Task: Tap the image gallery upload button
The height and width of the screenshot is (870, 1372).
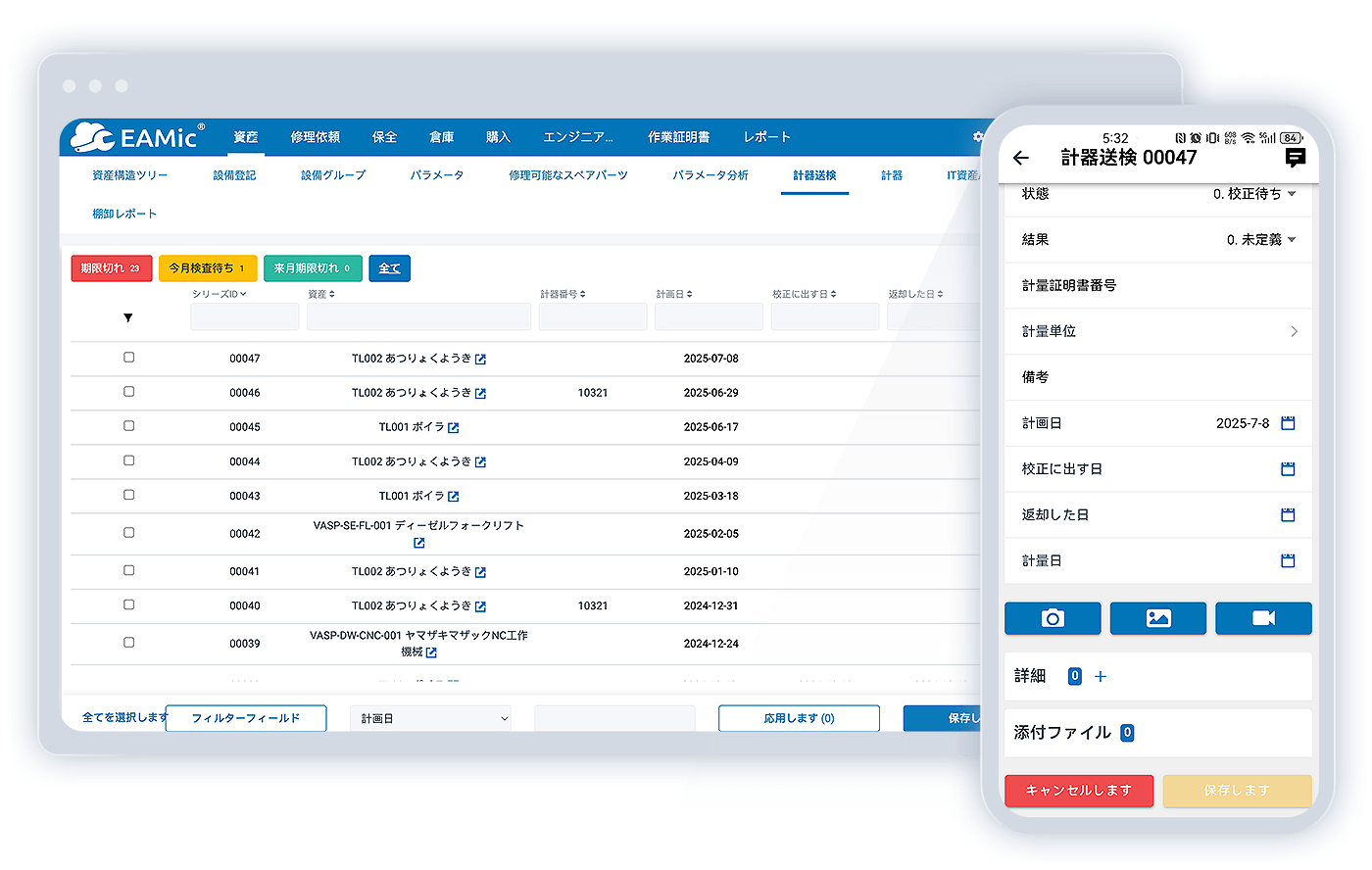Action: click(x=1158, y=618)
